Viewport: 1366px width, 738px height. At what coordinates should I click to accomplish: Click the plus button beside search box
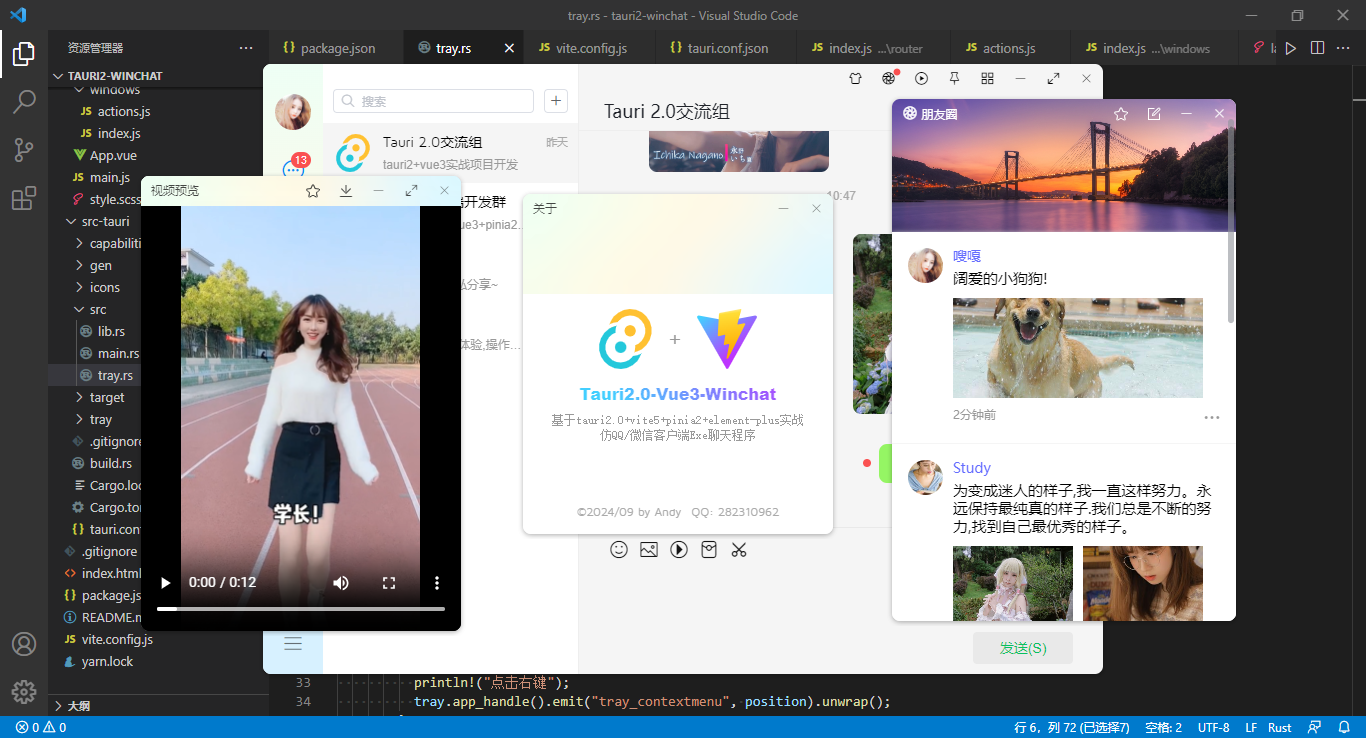coord(556,101)
